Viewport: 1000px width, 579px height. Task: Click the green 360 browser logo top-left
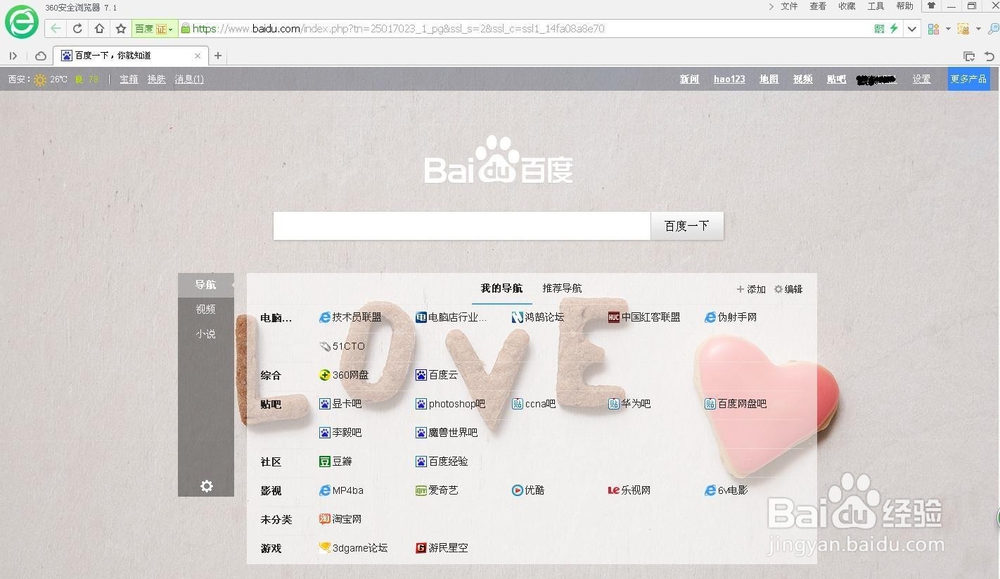click(21, 22)
